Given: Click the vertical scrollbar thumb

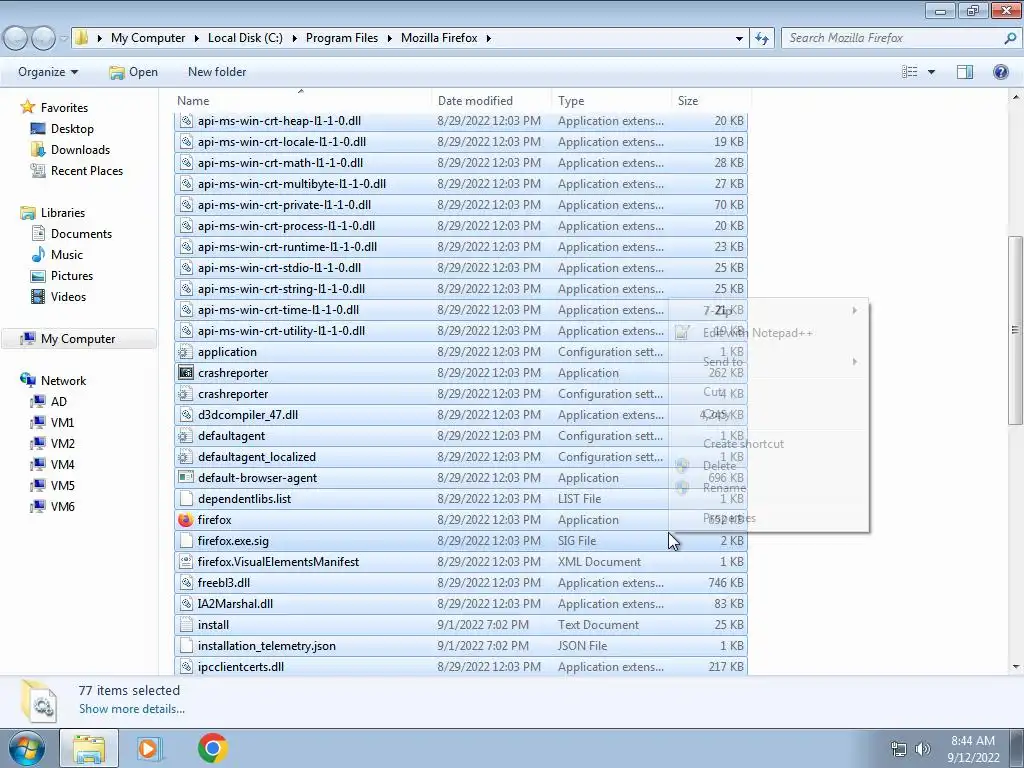Looking at the screenshot, I should [1015, 330].
